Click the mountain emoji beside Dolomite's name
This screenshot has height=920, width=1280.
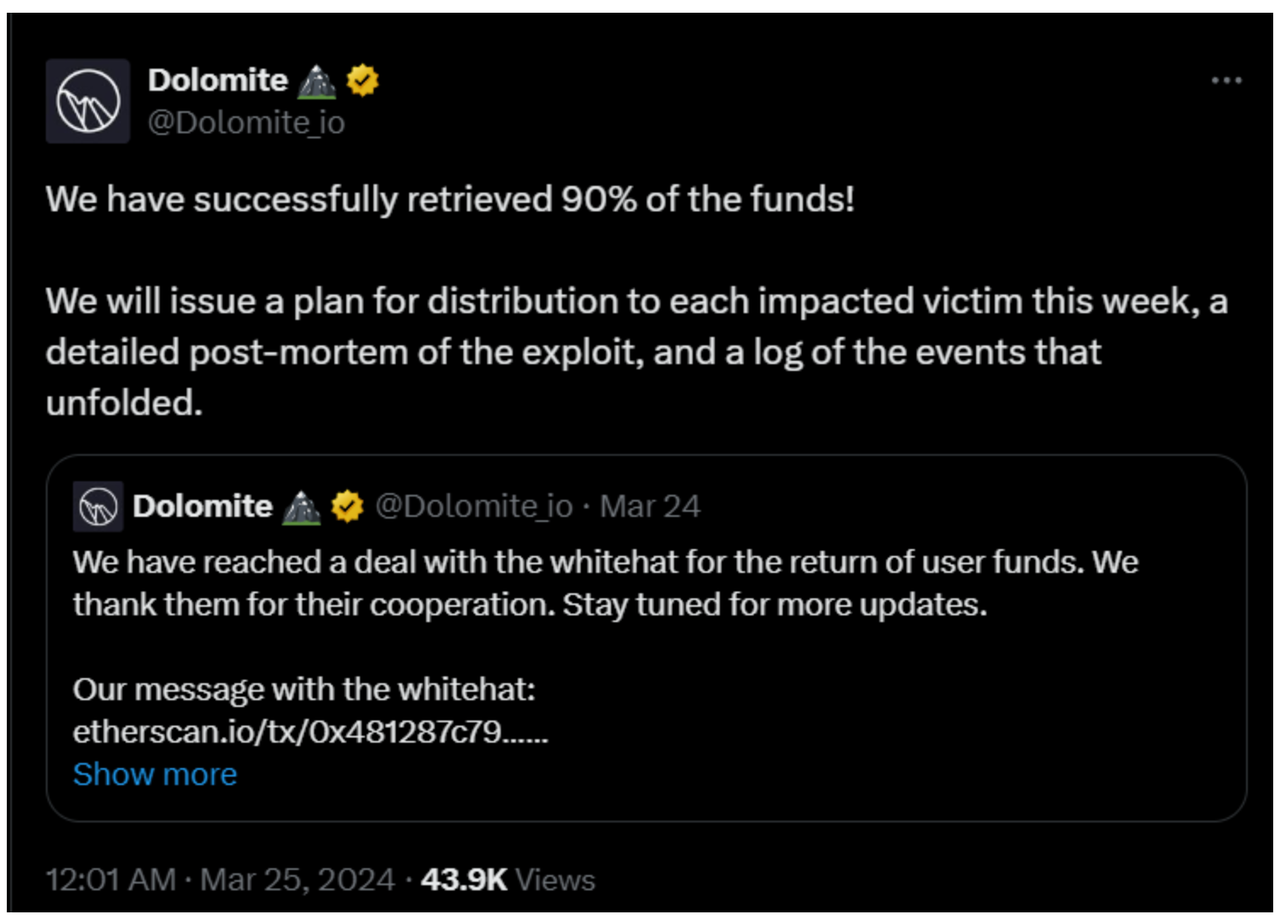point(318,82)
